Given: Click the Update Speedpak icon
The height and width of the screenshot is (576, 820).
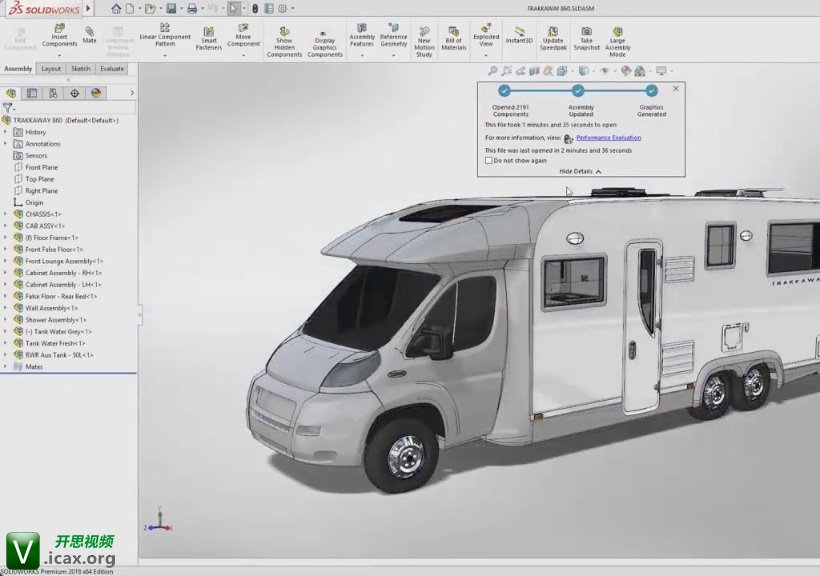Looking at the screenshot, I should coord(552,38).
